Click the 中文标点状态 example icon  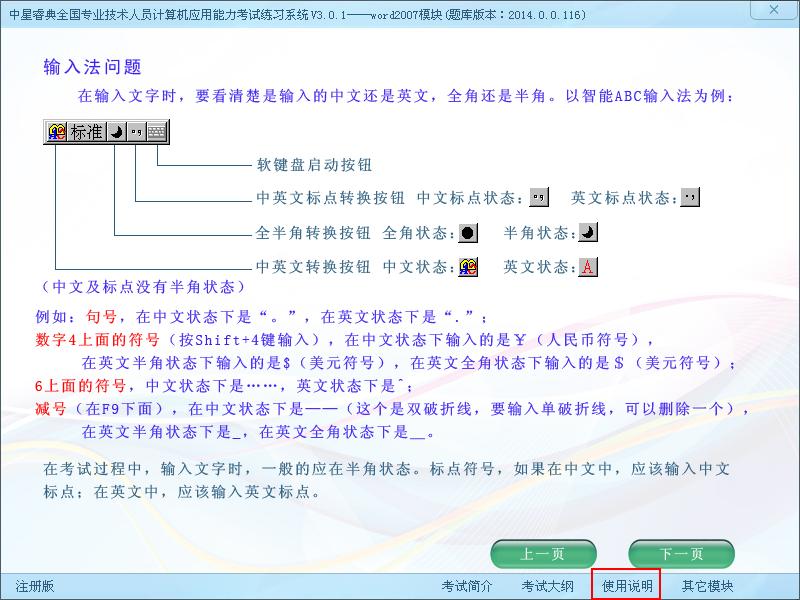point(539,198)
